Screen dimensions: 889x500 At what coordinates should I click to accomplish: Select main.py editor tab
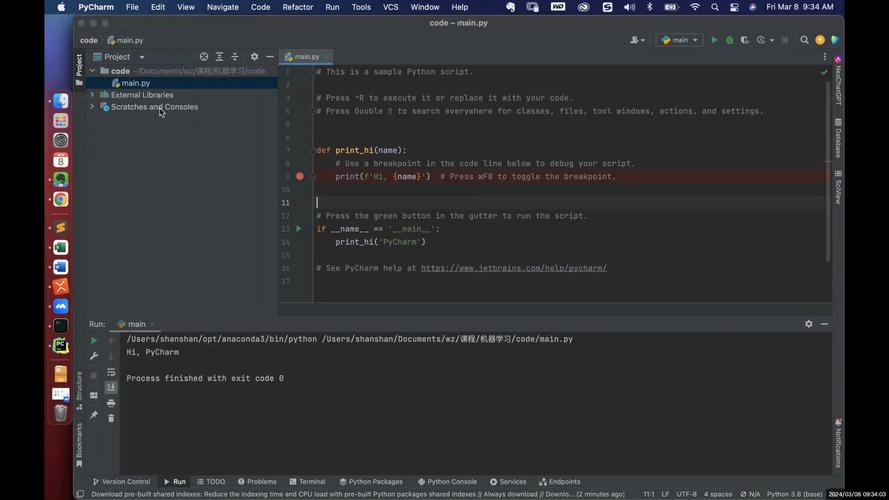tap(306, 57)
